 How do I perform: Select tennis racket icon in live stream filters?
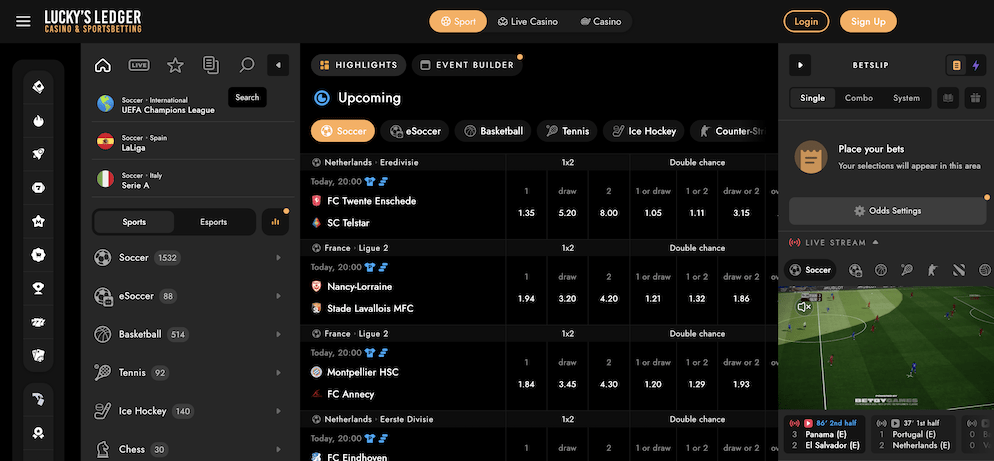(907, 270)
